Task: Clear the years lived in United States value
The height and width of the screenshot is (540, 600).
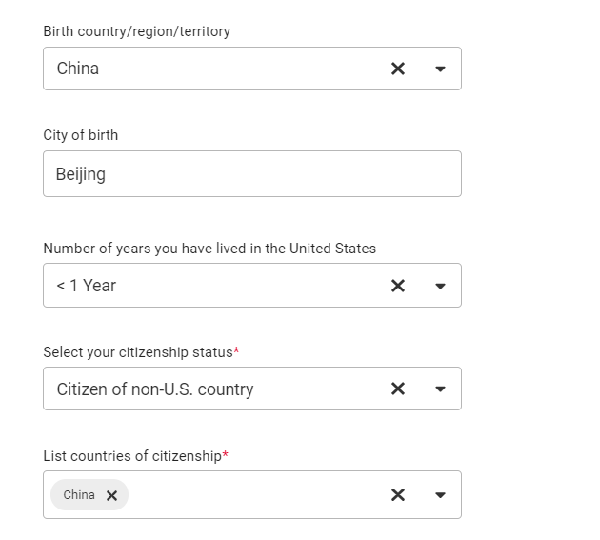Action: [398, 285]
